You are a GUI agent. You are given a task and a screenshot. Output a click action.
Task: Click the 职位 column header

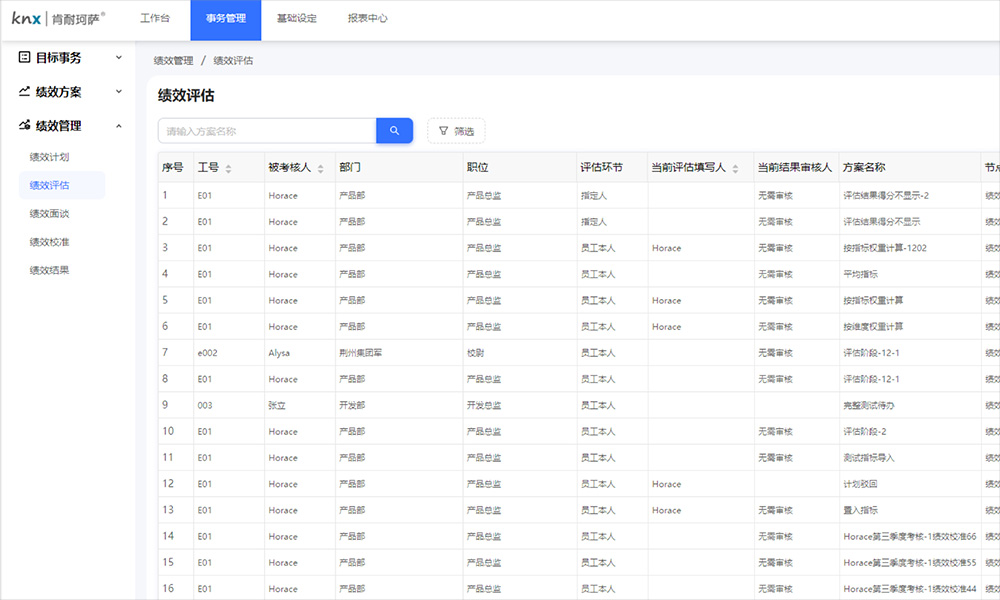pyautogui.click(x=478, y=167)
